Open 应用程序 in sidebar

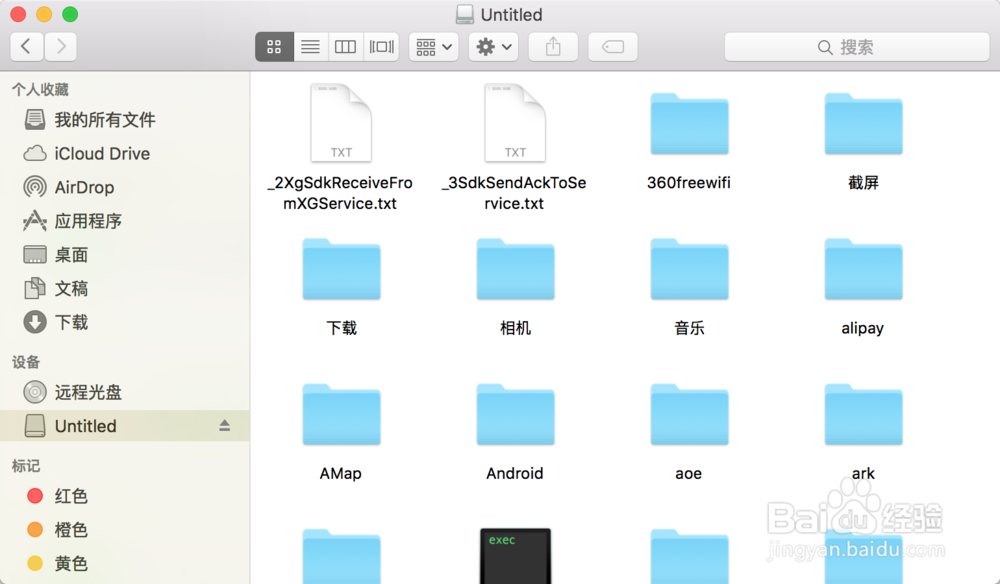125,221
